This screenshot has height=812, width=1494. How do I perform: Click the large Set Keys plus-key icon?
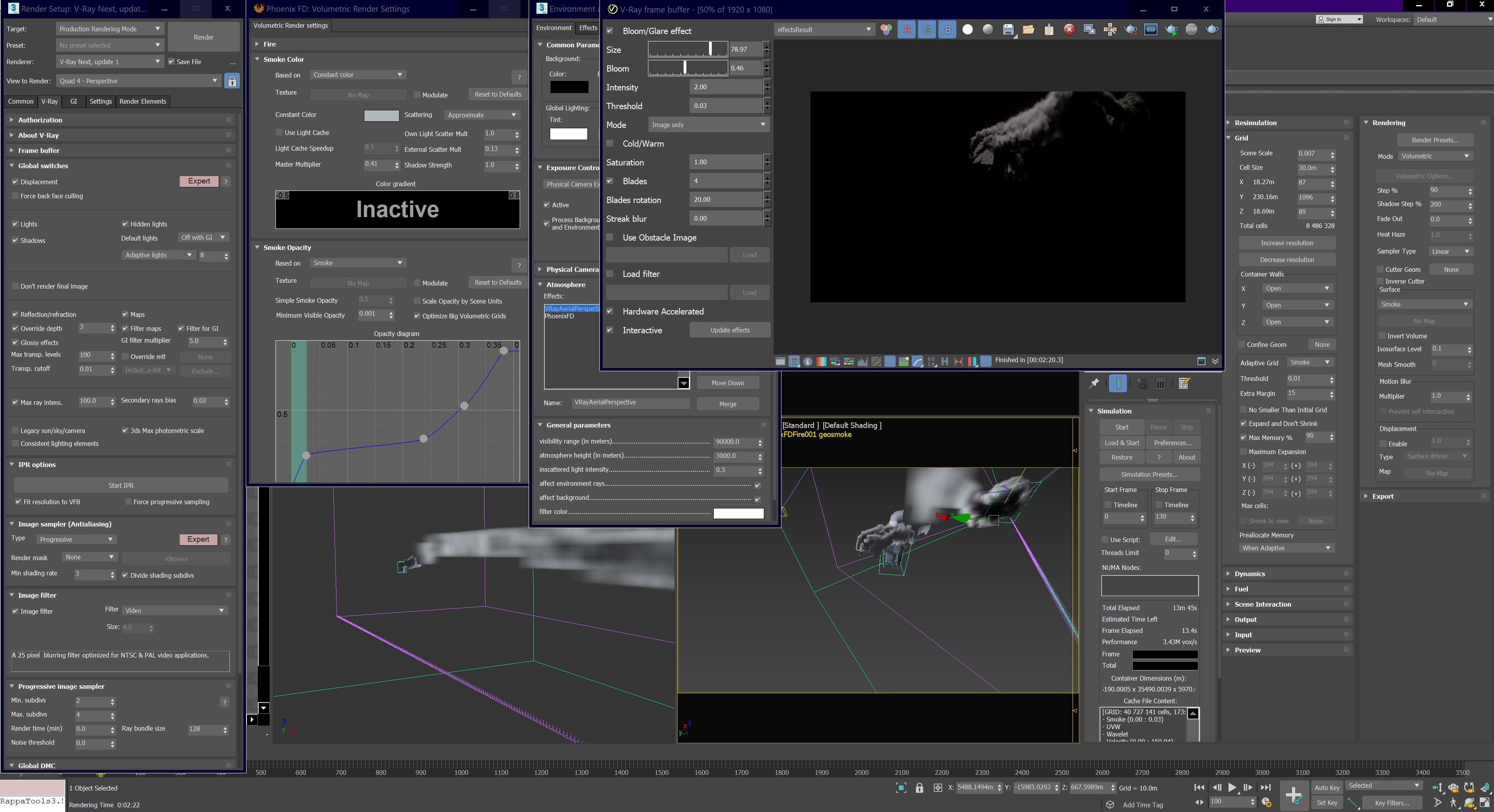point(1294,795)
